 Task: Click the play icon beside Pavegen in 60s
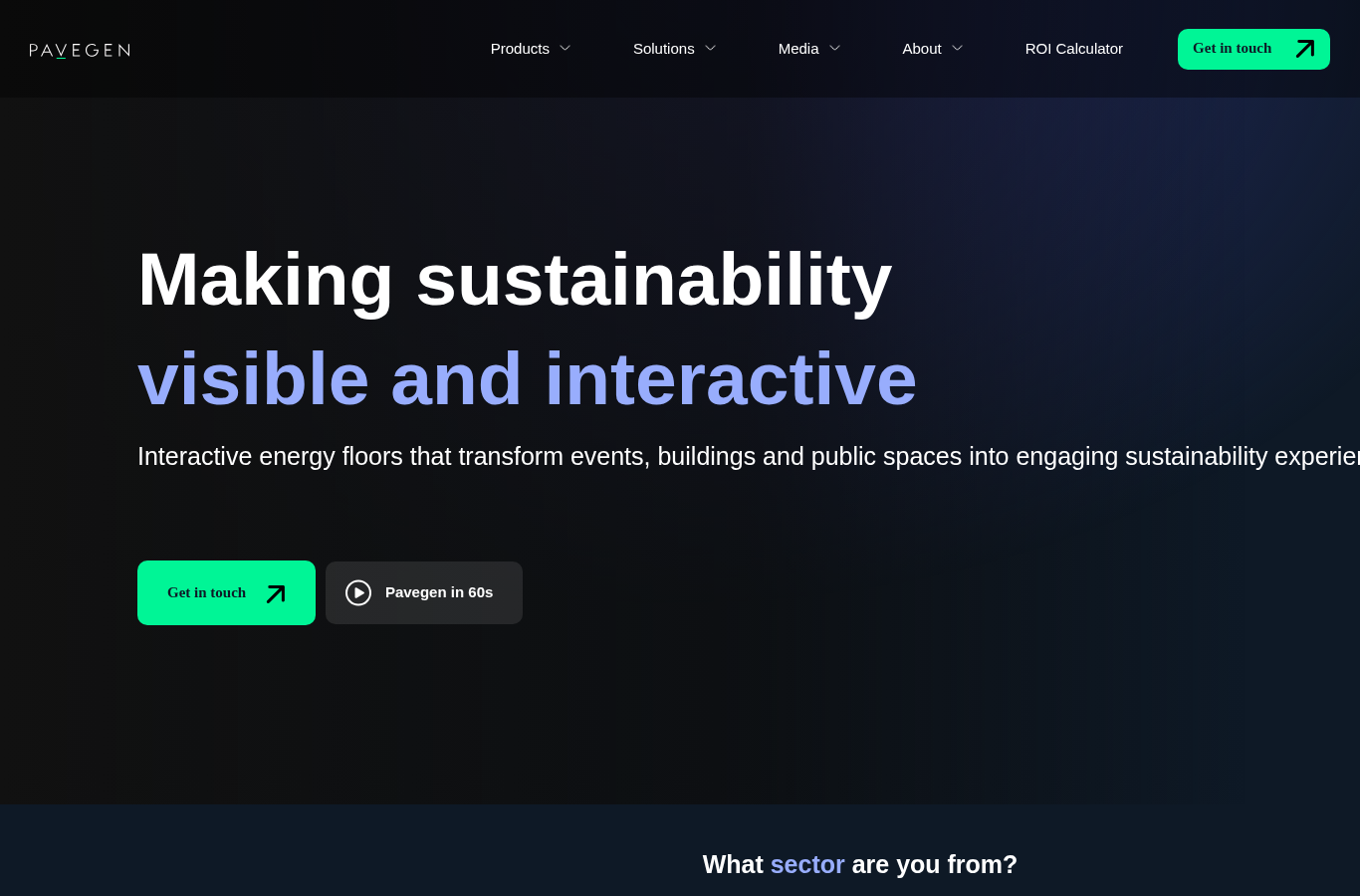(x=358, y=592)
